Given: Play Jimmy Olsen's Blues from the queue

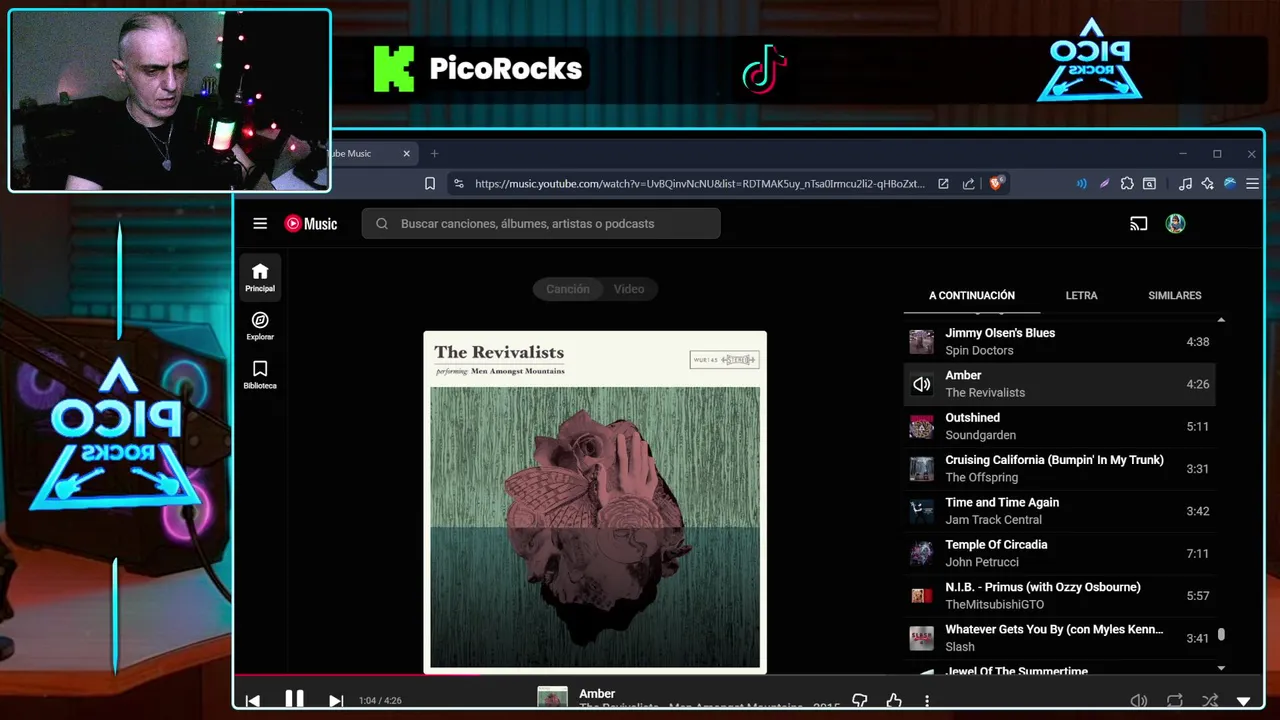Looking at the screenshot, I should coord(1059,342).
